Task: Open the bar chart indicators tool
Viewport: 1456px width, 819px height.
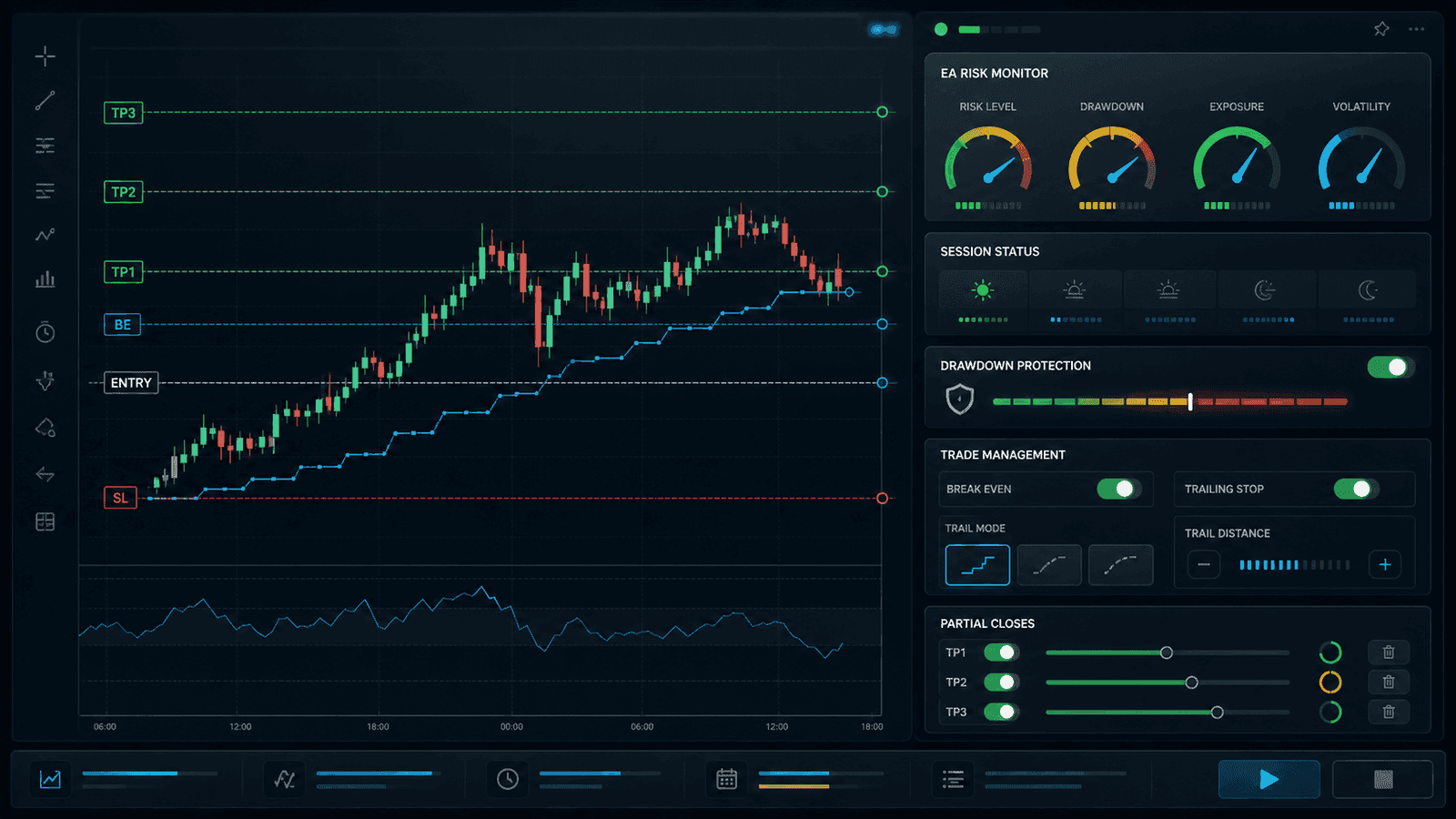Action: point(45,279)
